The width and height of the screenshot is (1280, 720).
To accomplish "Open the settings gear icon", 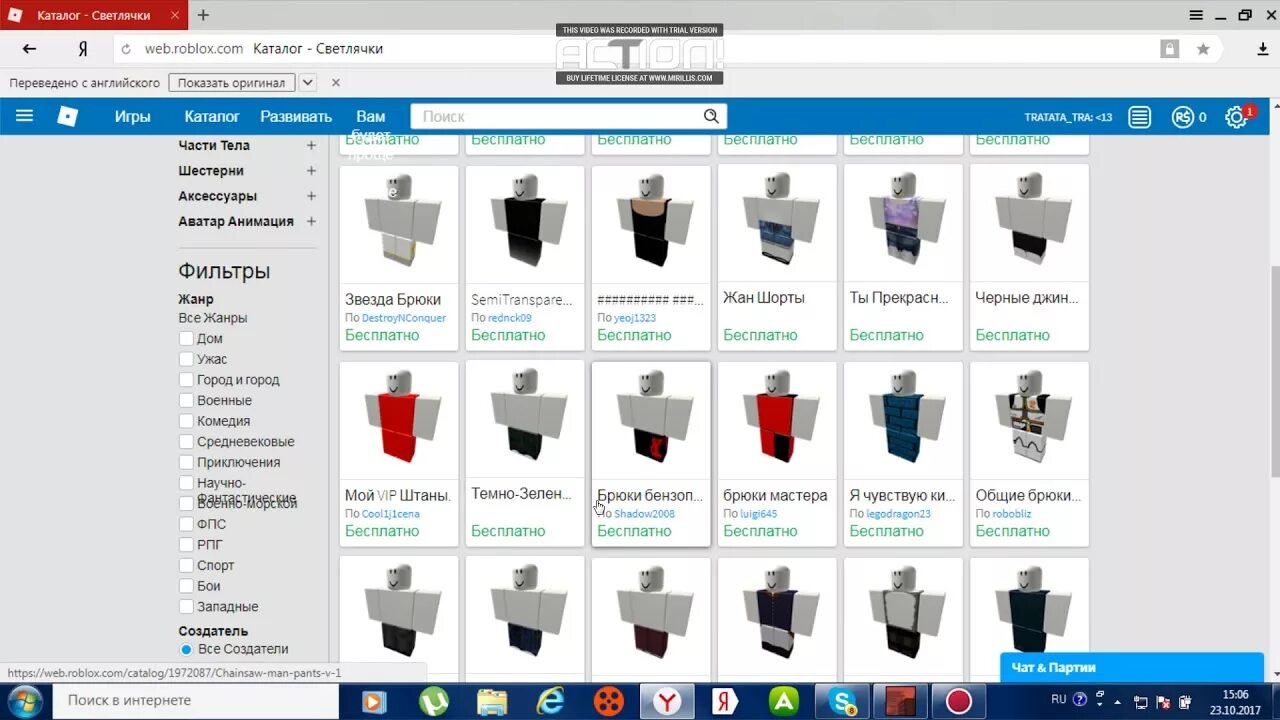I will [x=1236, y=117].
